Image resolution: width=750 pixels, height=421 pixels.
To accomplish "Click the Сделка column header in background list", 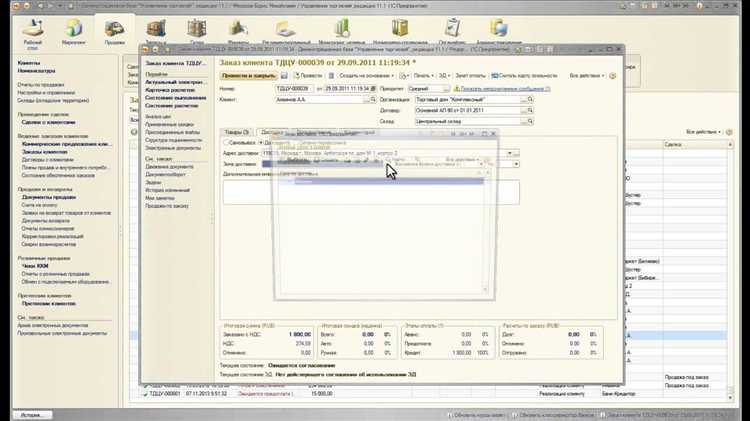I will [696, 144].
